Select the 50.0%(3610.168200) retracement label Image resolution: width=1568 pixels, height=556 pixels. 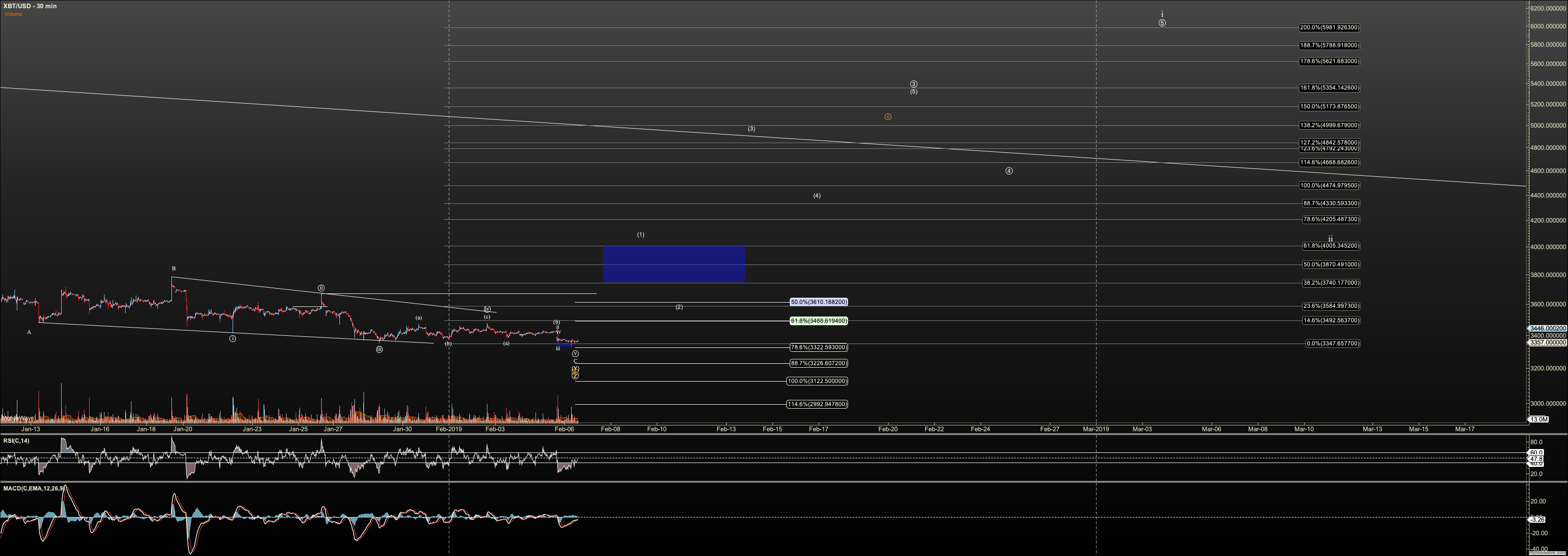coord(819,302)
